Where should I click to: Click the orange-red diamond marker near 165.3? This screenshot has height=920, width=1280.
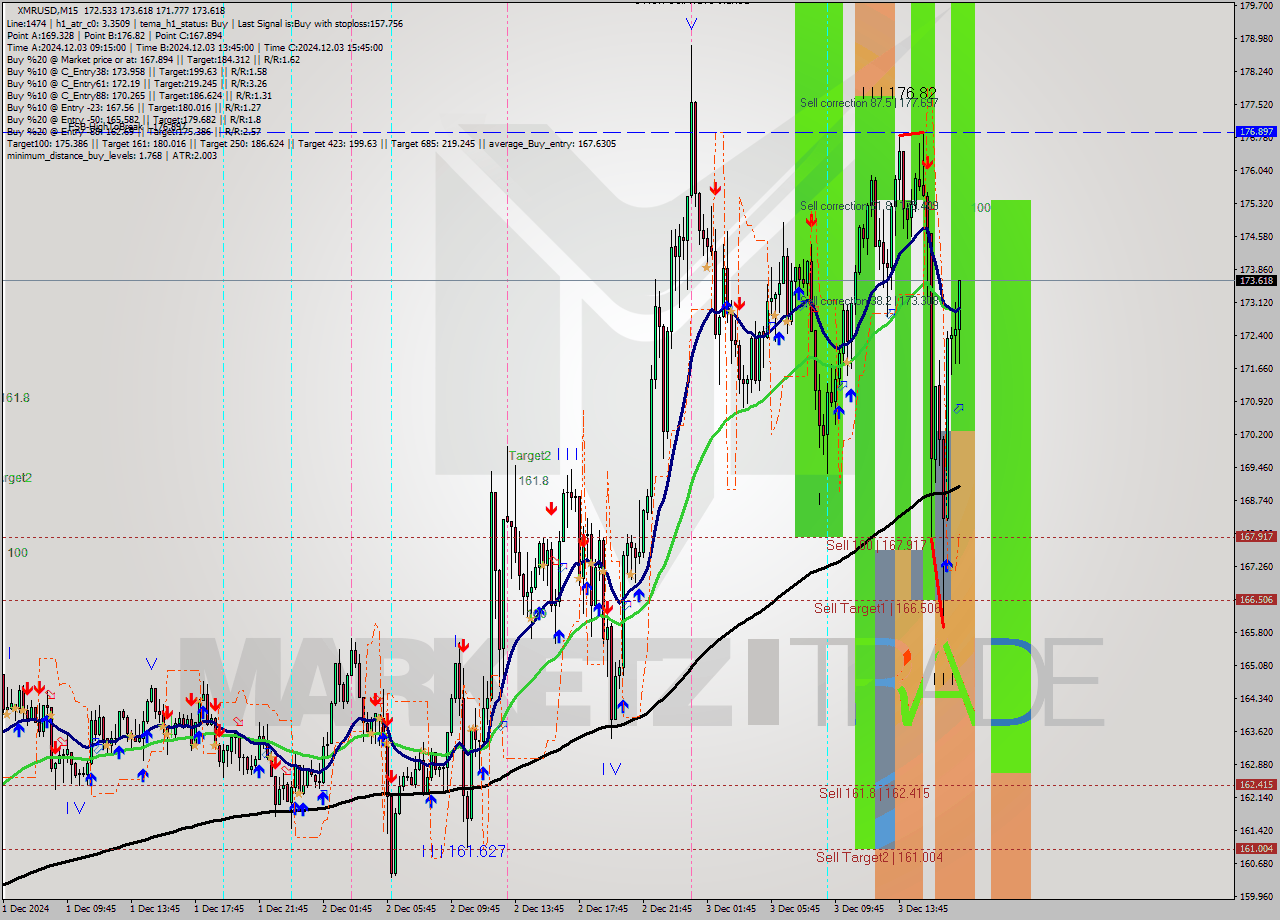(x=907, y=657)
